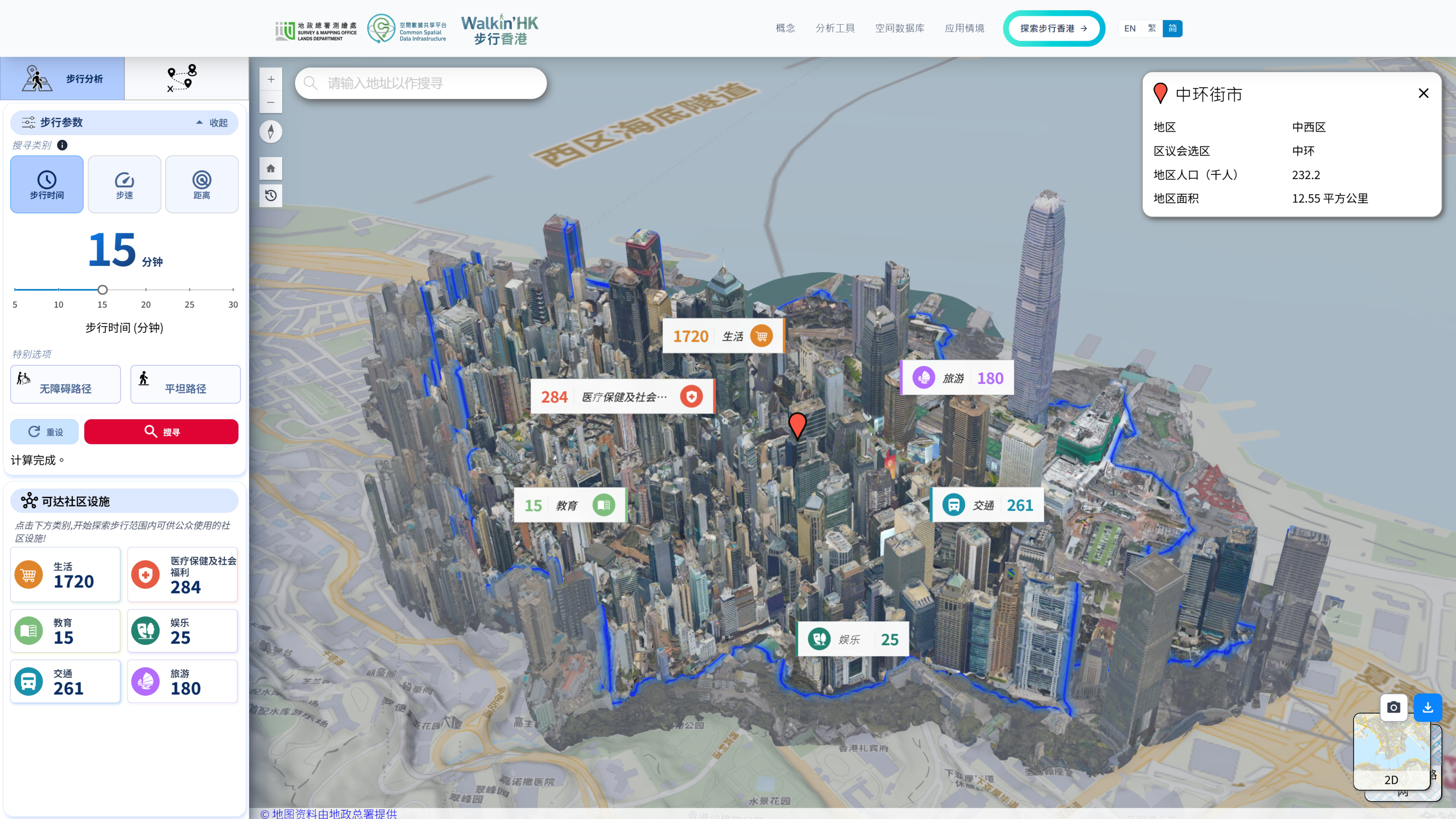Click the 旅游 180 map label
This screenshot has width=1456, height=819.
coord(958,378)
